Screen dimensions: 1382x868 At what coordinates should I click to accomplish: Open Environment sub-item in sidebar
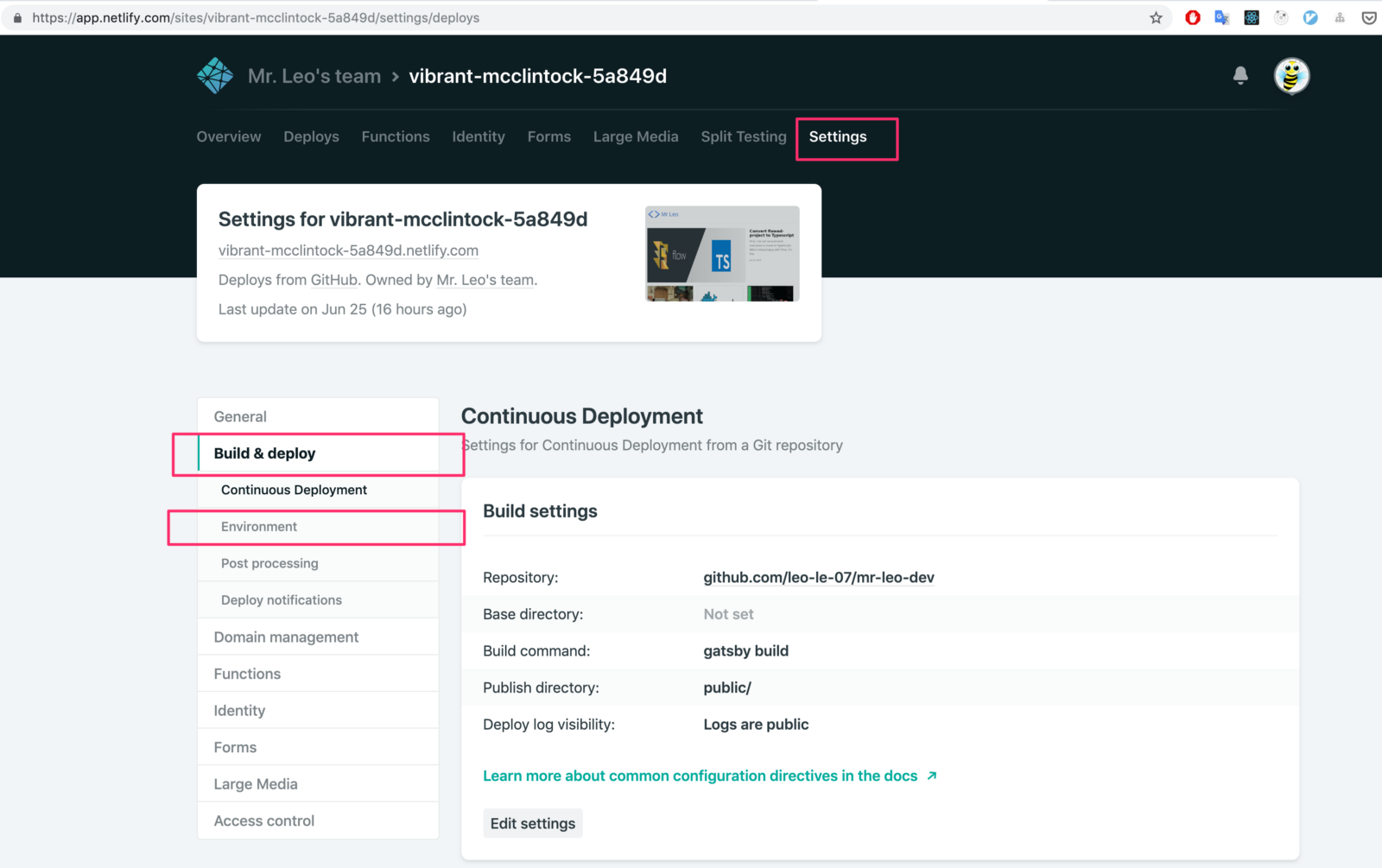[318, 527]
